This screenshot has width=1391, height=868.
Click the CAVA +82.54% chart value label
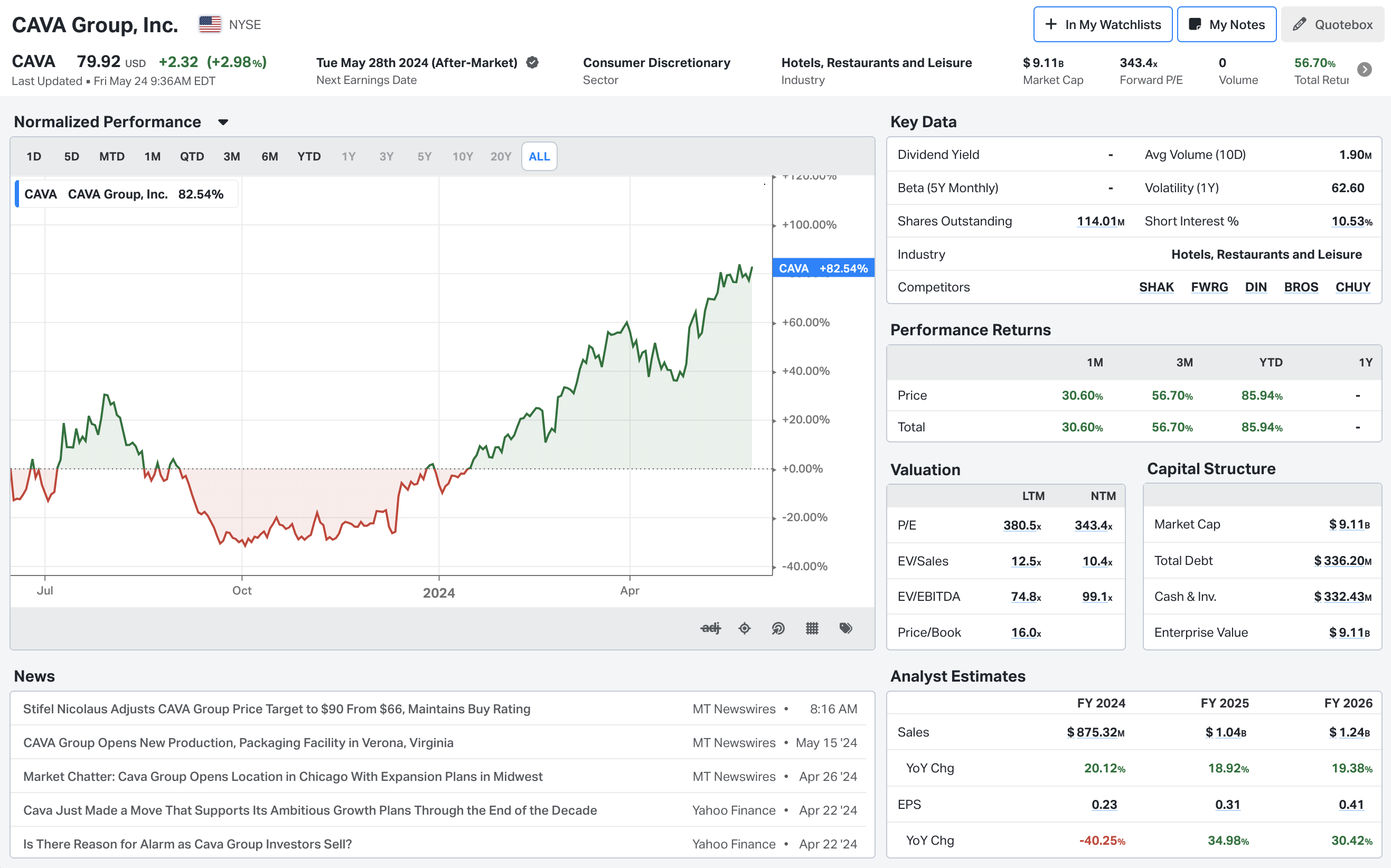[x=823, y=268]
